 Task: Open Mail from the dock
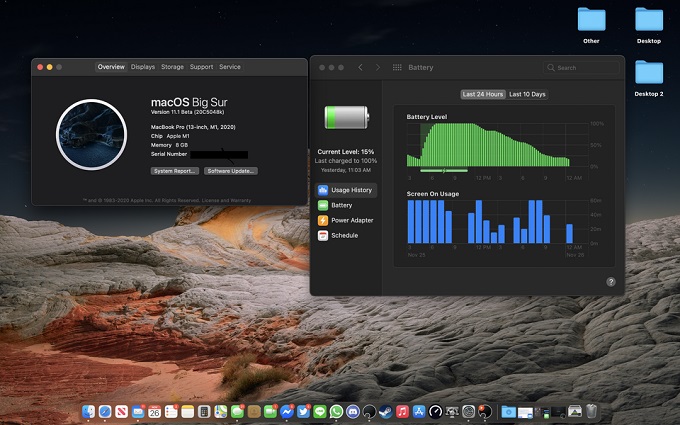(x=138, y=411)
